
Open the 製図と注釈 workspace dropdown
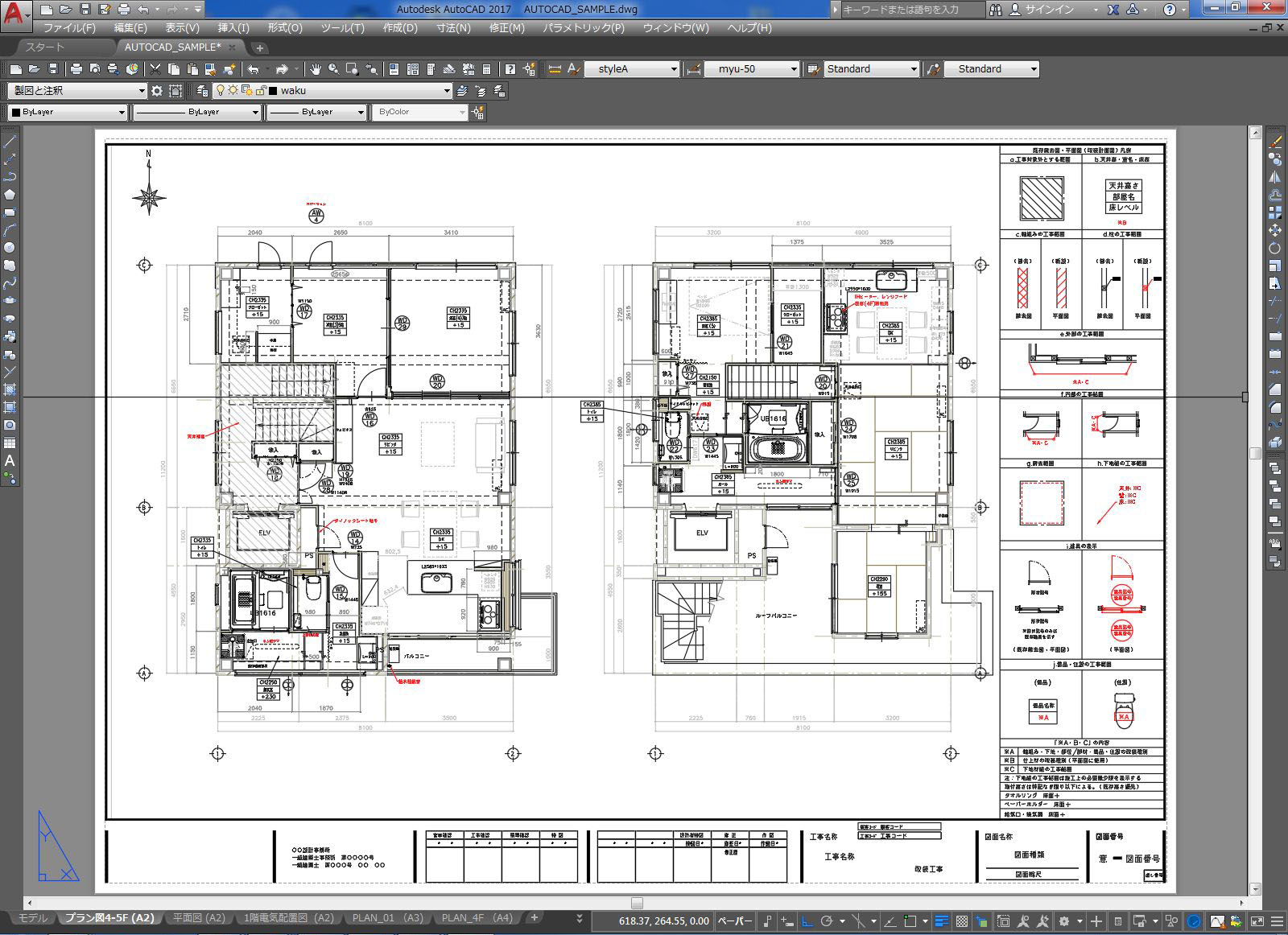pyautogui.click(x=142, y=90)
